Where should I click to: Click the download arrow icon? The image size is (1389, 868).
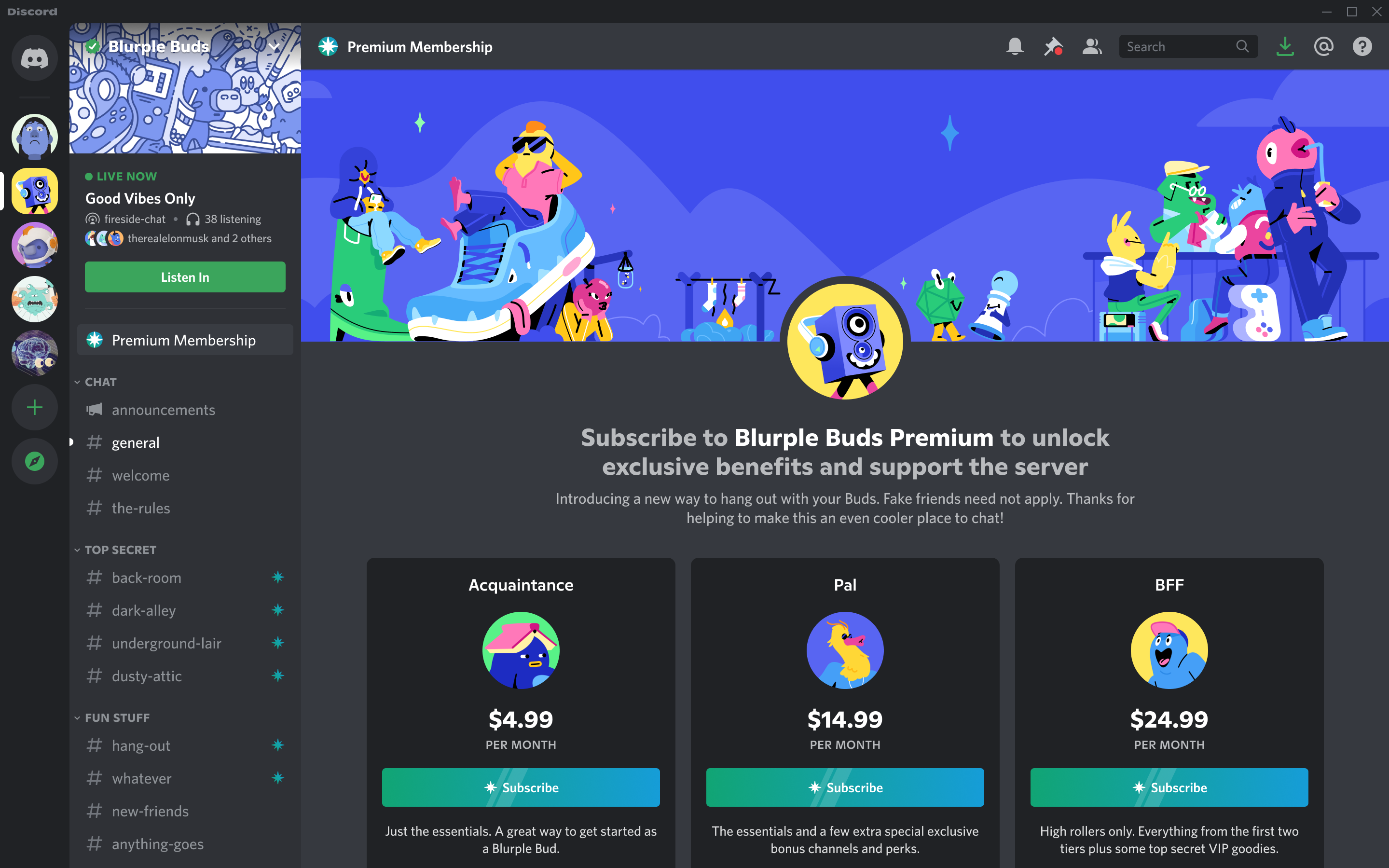pyautogui.click(x=1284, y=47)
